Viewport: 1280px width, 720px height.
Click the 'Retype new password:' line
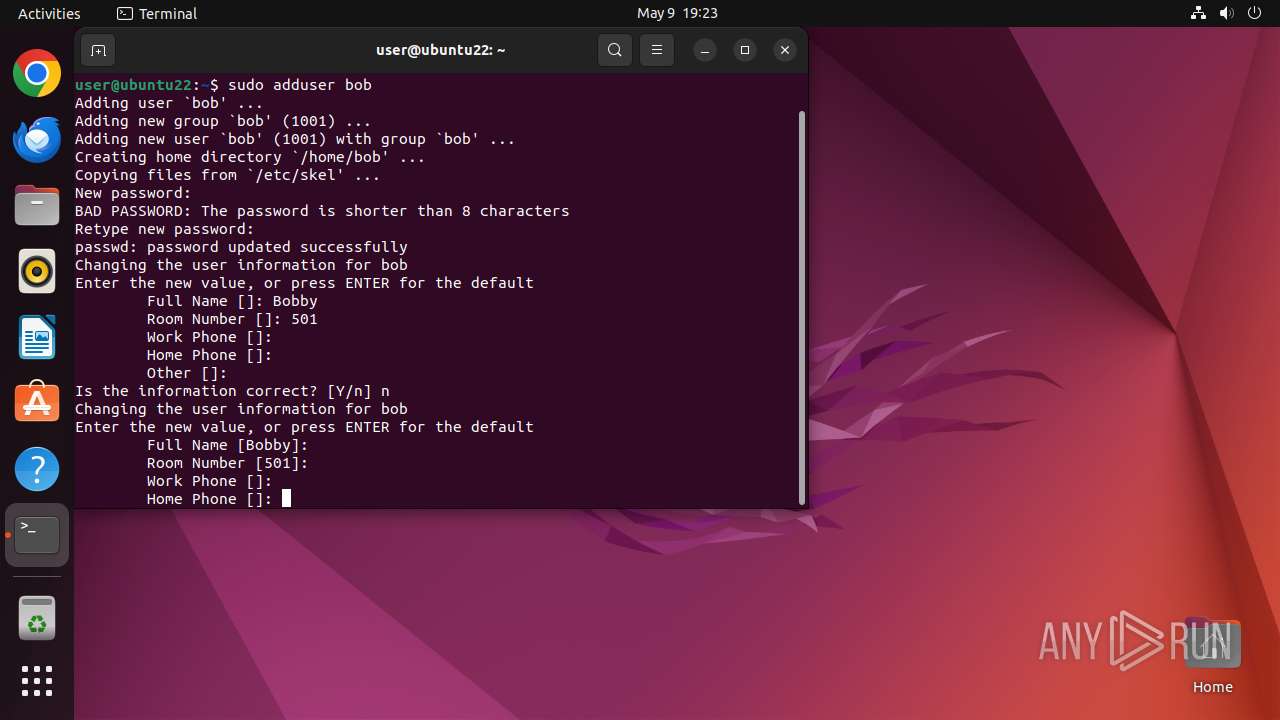click(165, 229)
